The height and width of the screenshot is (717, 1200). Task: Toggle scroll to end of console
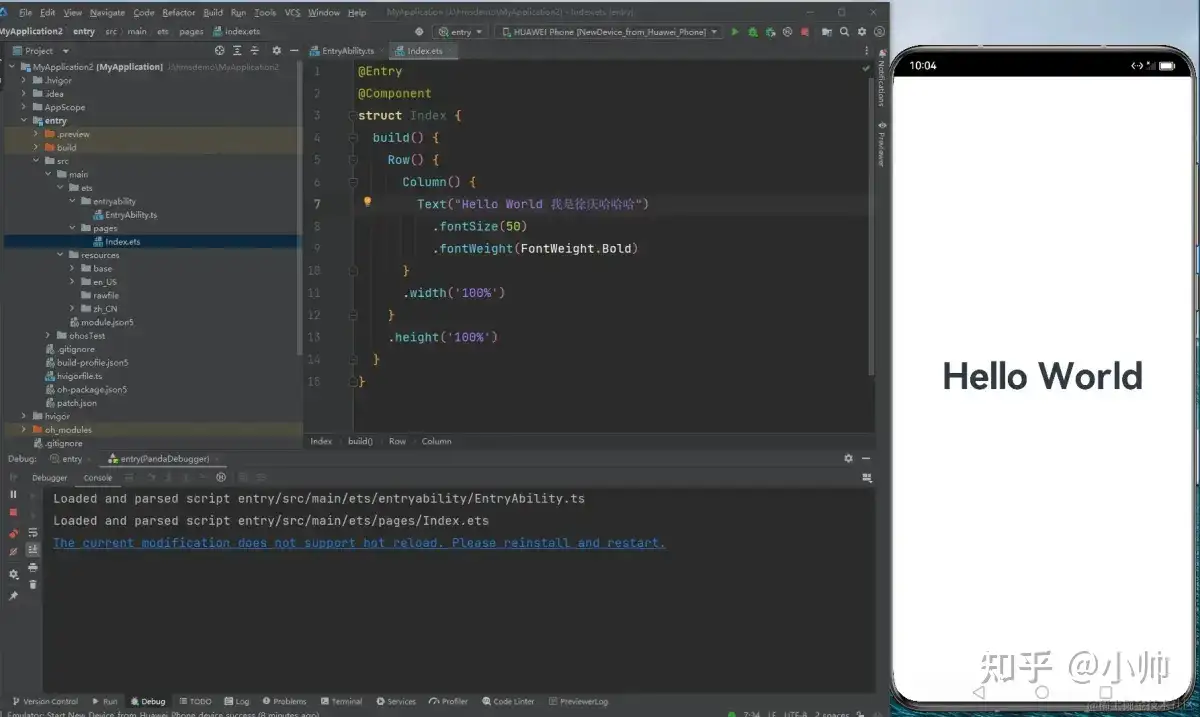coord(33,549)
